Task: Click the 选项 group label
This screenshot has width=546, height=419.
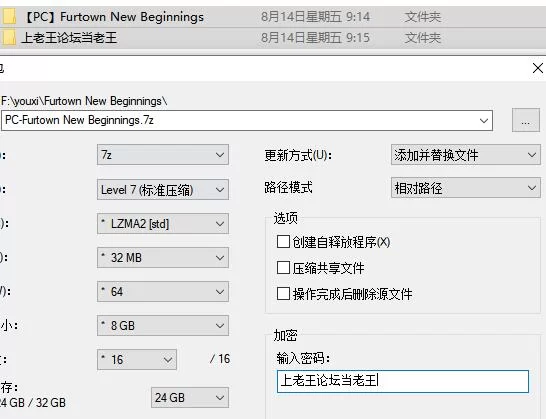Action: pos(286,218)
